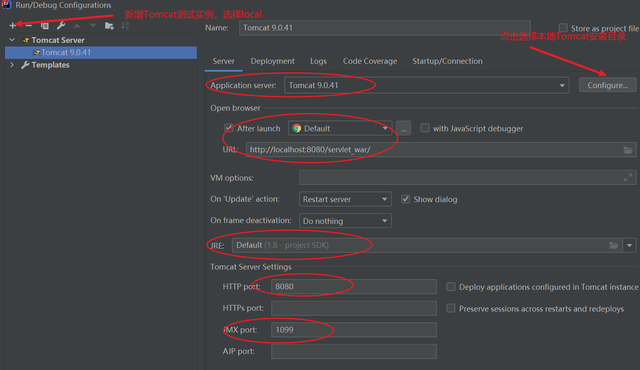Click the VM options input field
Screen dimensions: 640x370
[467, 177]
